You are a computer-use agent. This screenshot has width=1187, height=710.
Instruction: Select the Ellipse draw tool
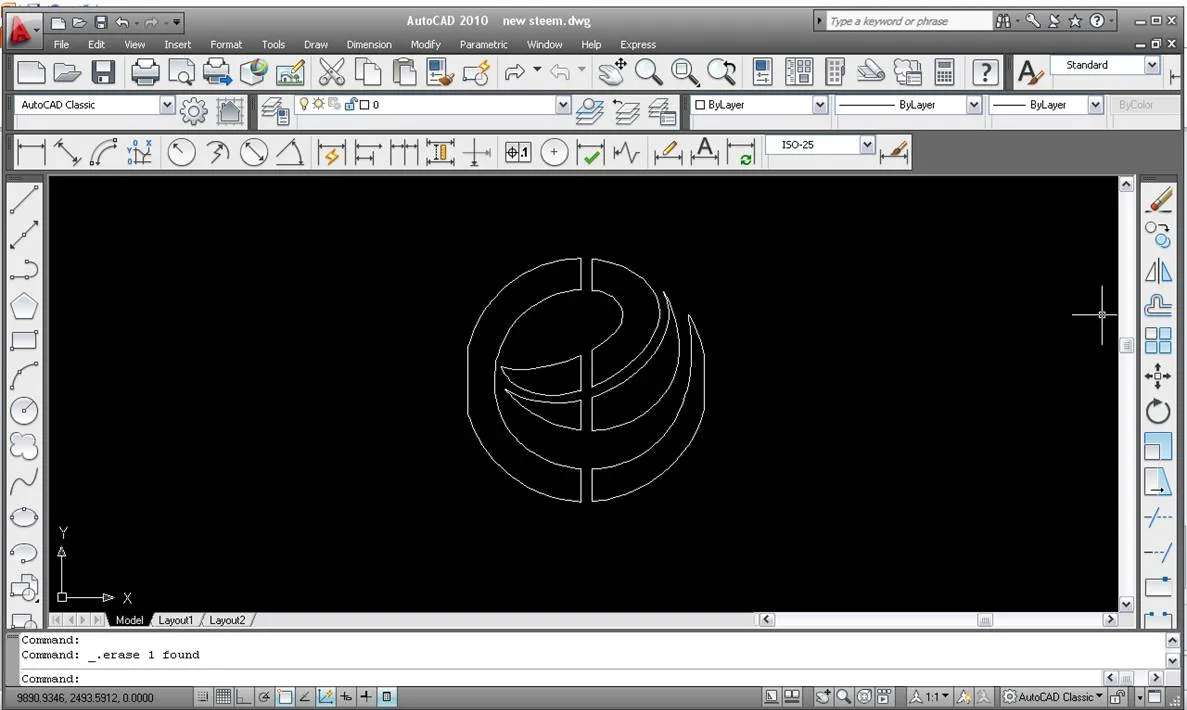[24, 517]
